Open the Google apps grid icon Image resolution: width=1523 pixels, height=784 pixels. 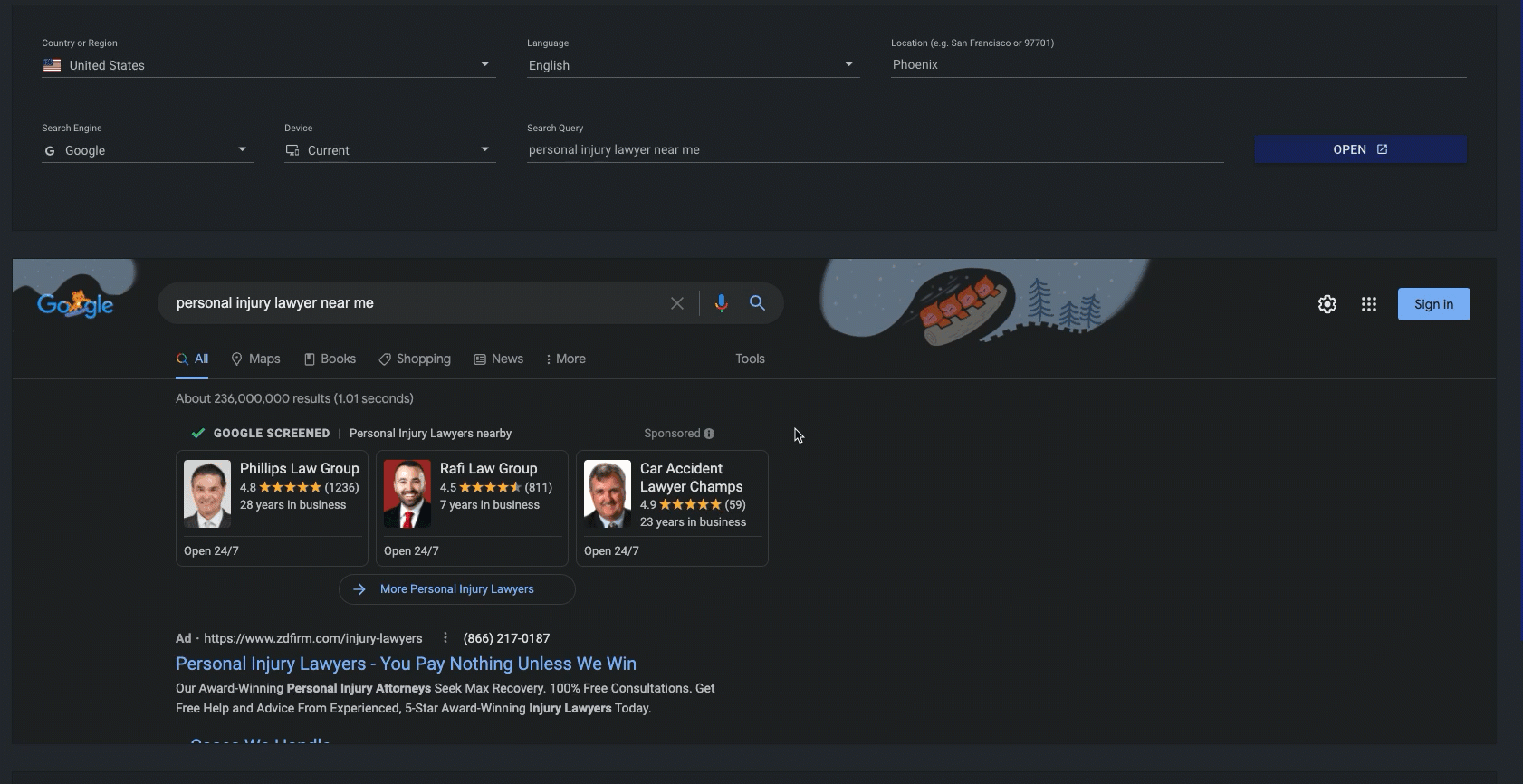tap(1368, 304)
